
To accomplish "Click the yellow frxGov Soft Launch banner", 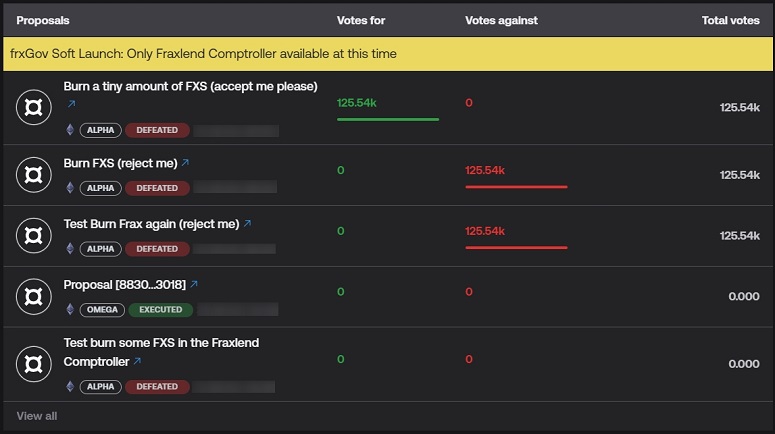I will click(x=387, y=54).
